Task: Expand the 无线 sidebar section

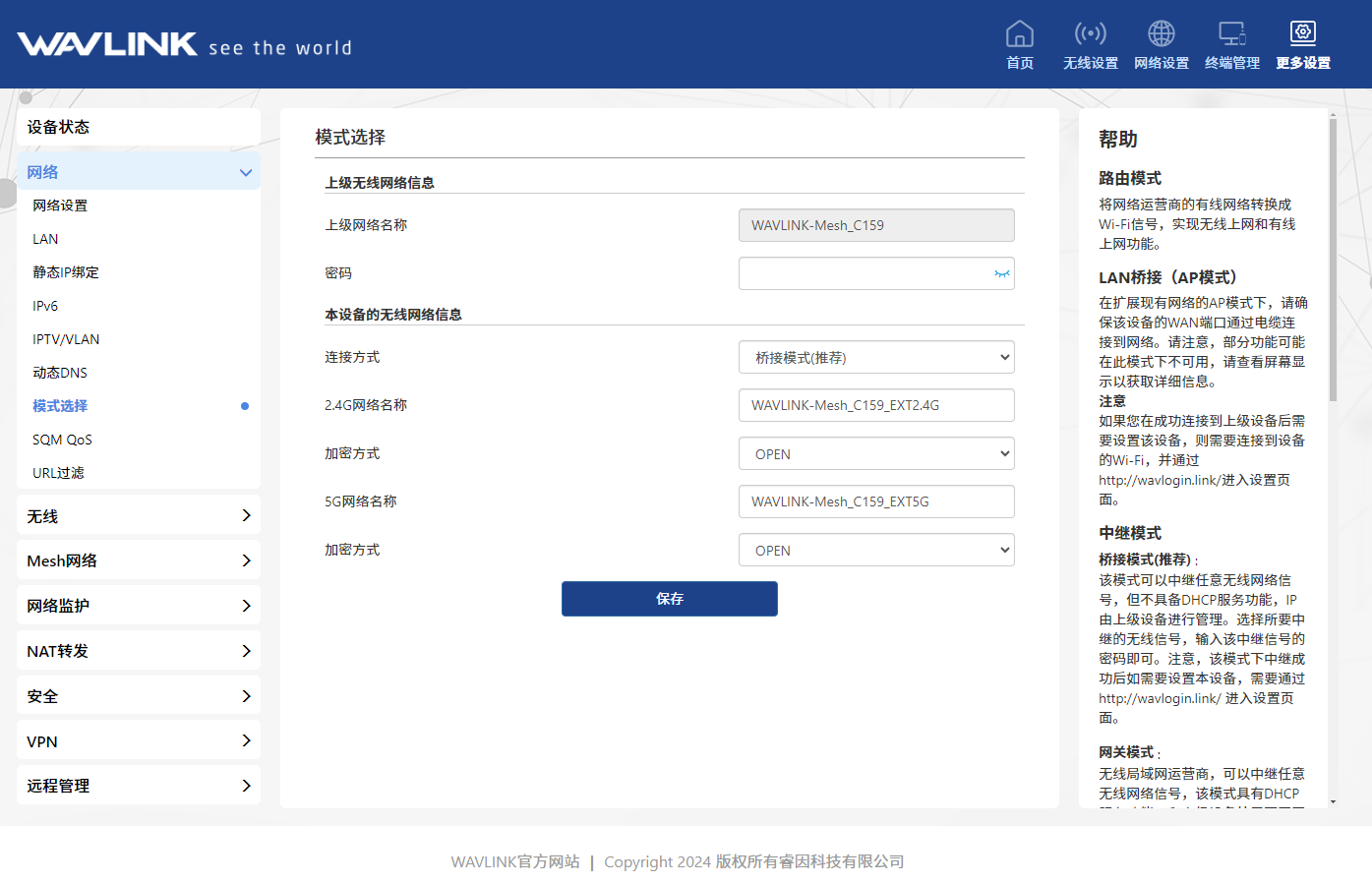Action: [139, 516]
